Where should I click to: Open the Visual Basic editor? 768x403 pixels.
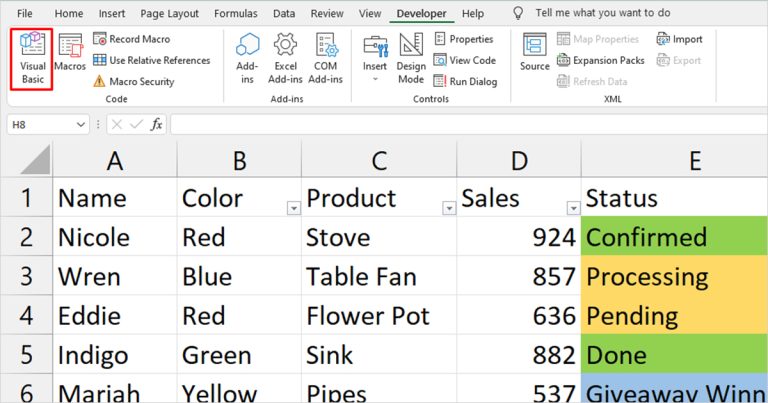32,58
